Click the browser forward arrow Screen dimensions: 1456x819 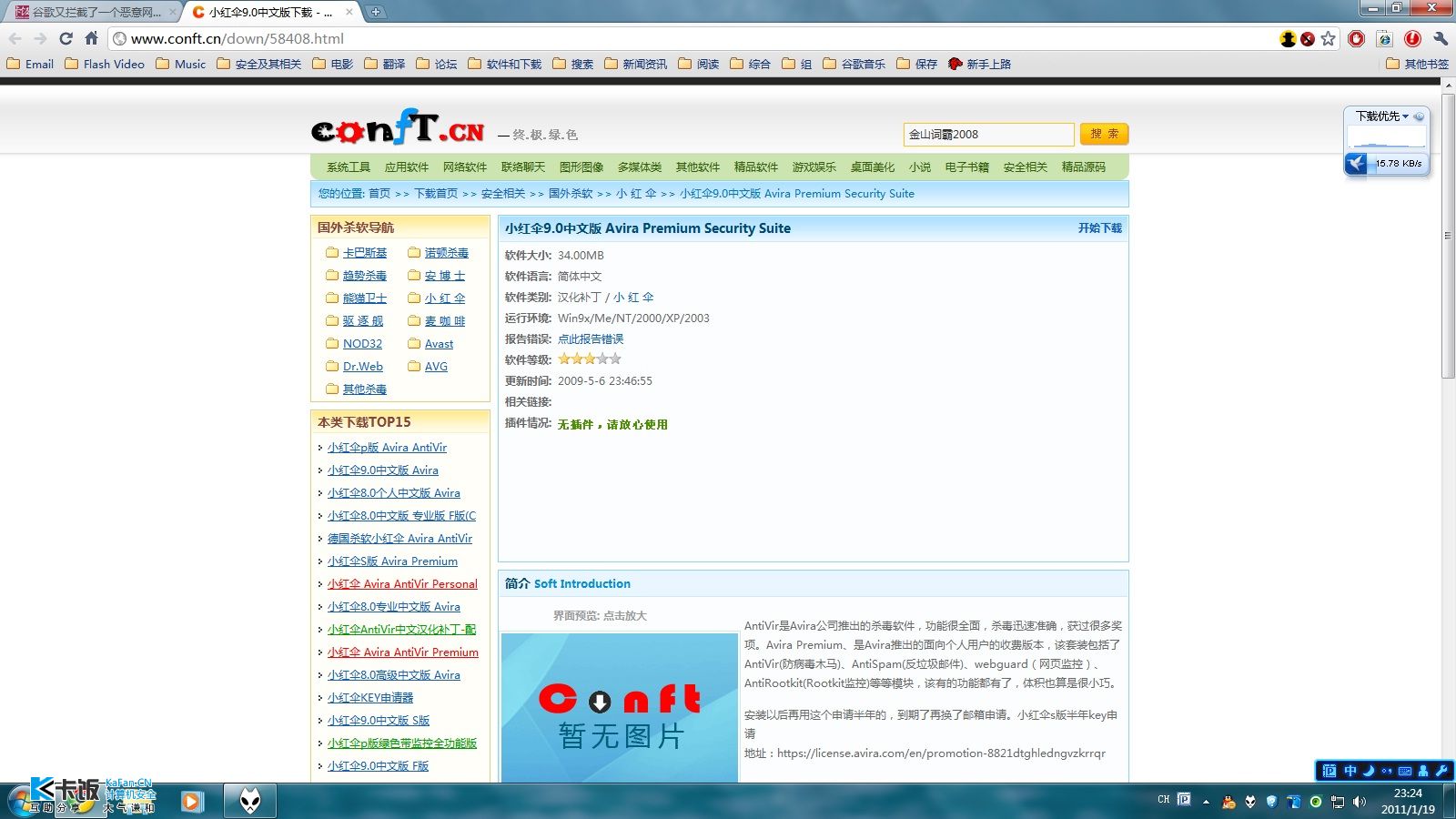pyautogui.click(x=40, y=38)
